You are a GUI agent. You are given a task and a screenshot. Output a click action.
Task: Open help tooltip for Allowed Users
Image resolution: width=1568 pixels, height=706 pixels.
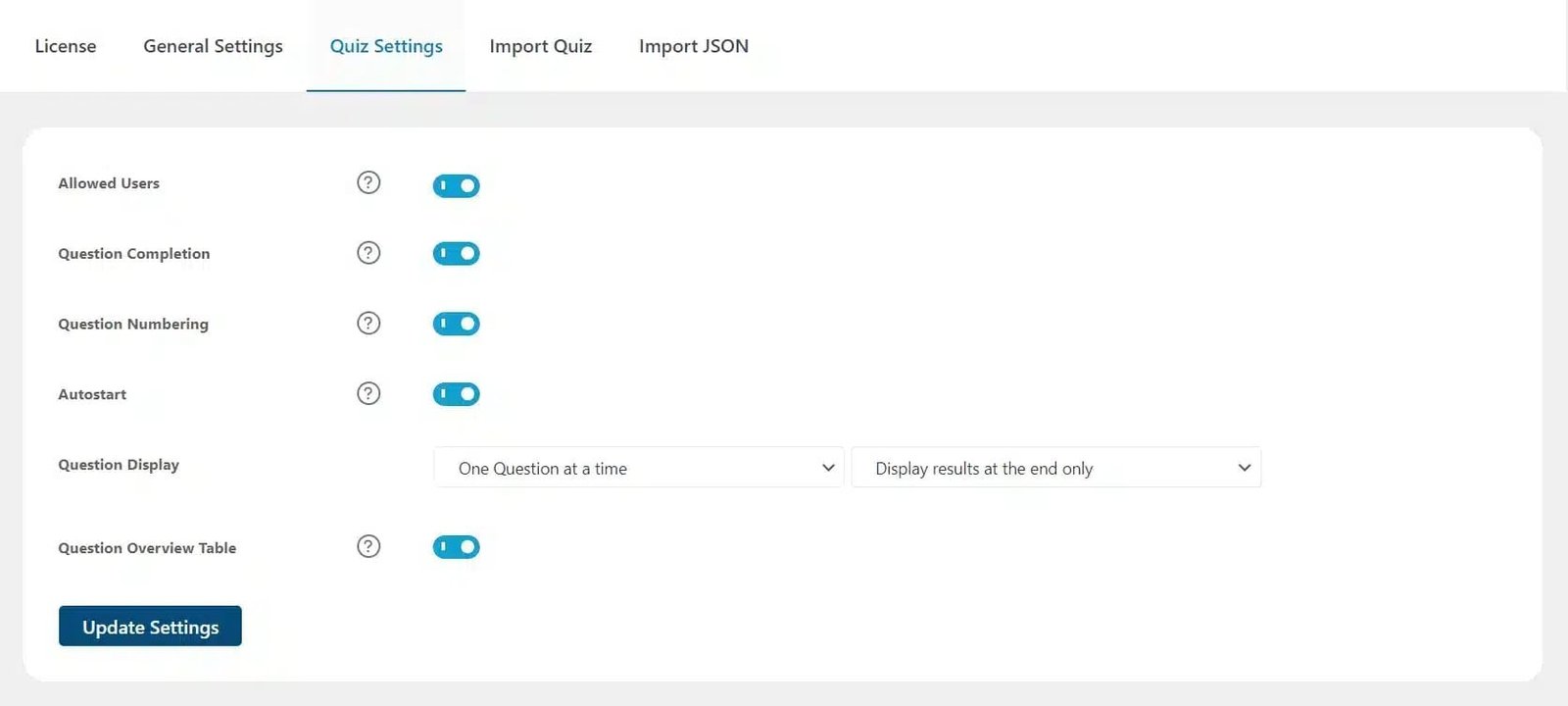pos(368,182)
